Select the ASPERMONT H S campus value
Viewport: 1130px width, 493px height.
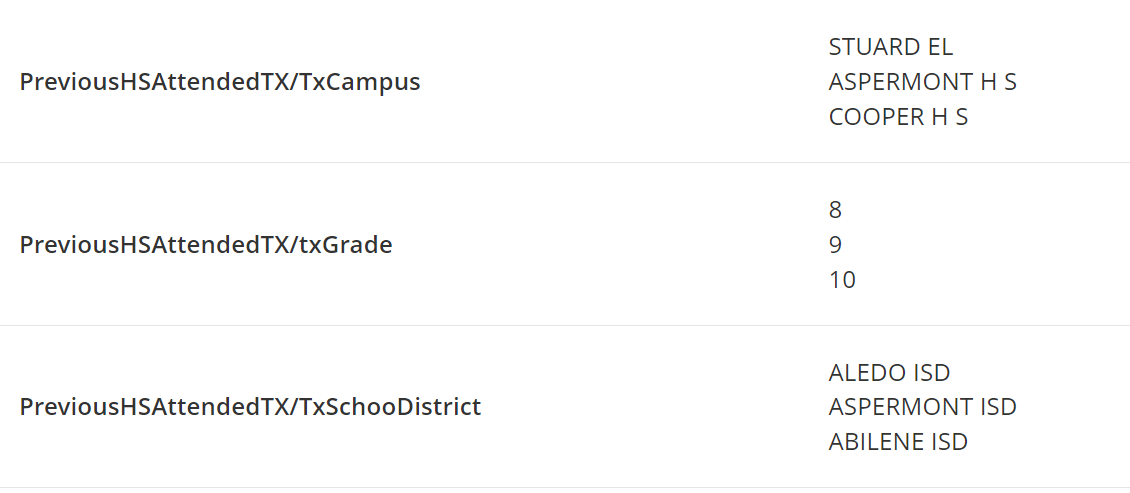(x=922, y=82)
